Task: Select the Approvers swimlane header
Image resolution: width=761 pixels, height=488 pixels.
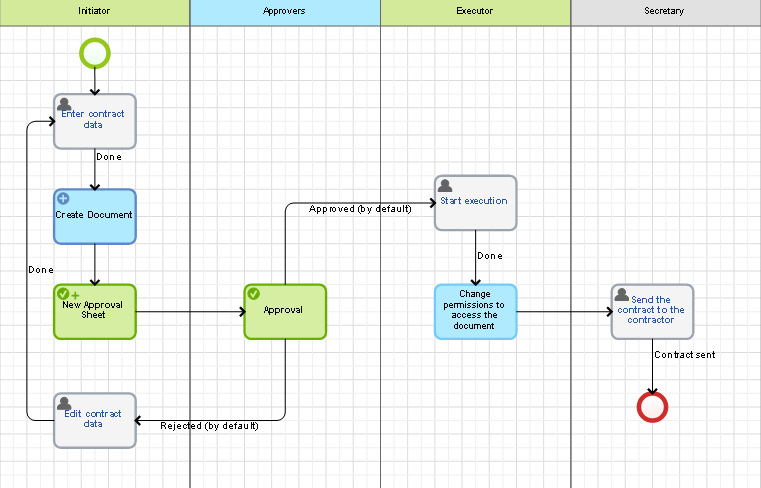Action: [x=284, y=12]
